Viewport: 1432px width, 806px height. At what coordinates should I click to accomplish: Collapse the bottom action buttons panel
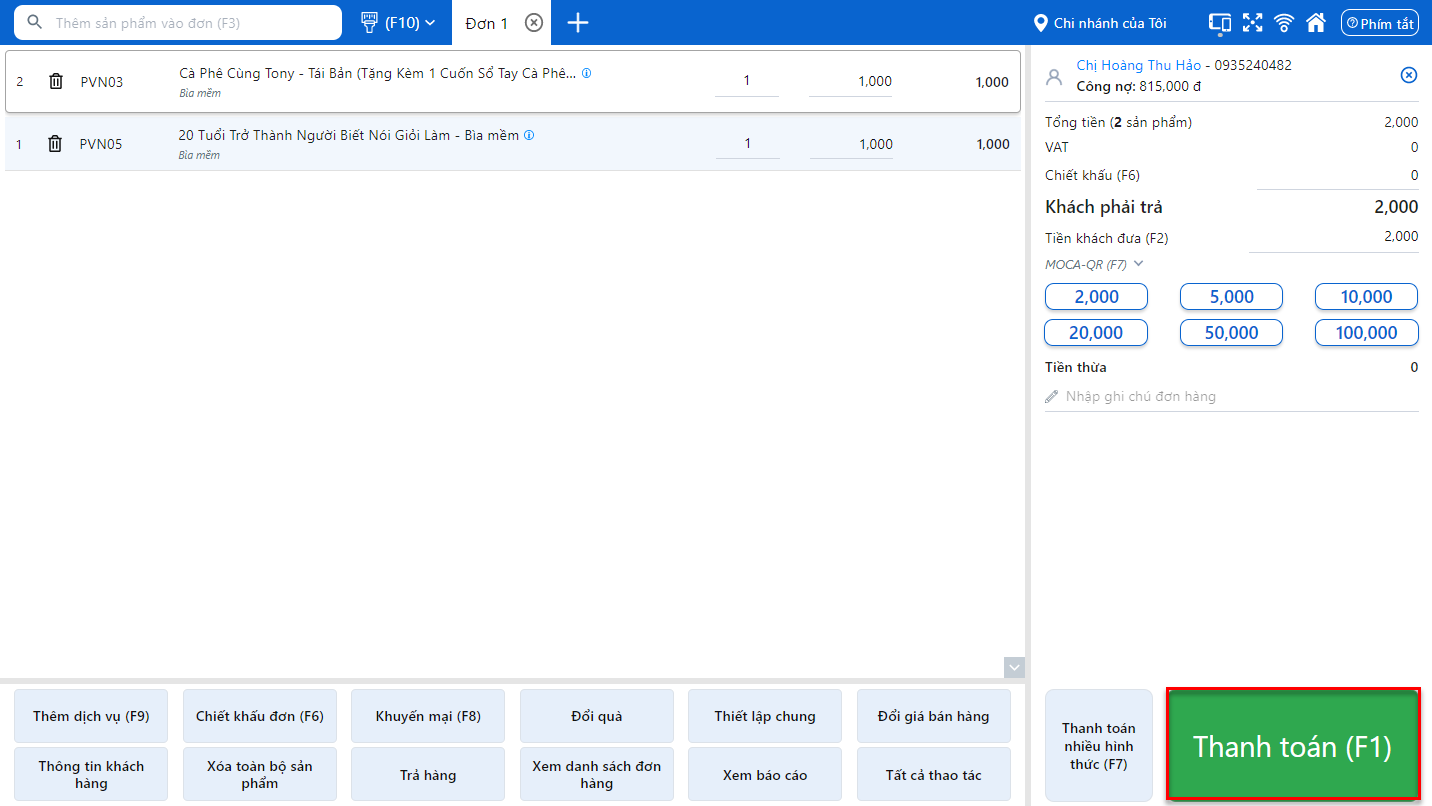pyautogui.click(x=1014, y=667)
